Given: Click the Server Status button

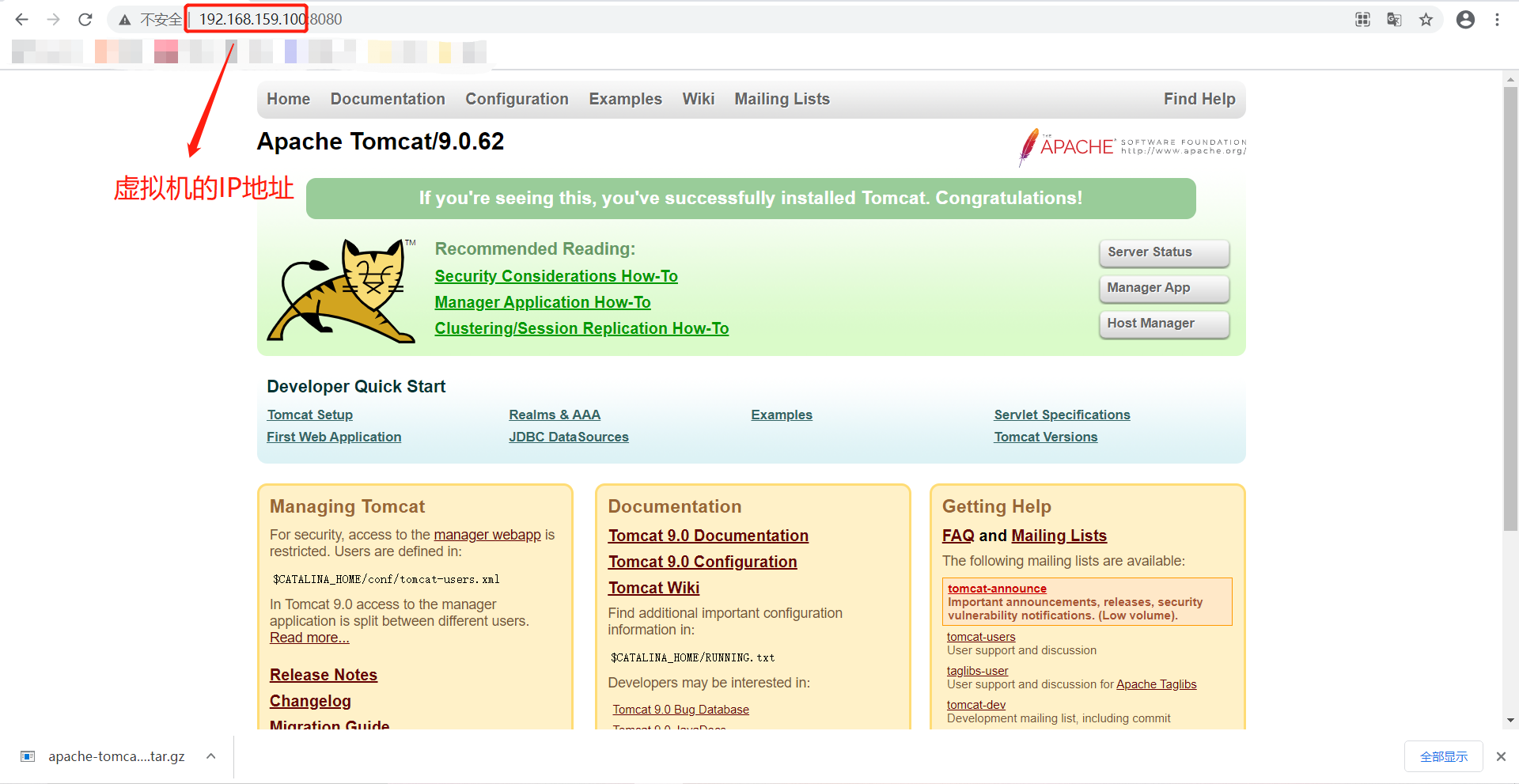Looking at the screenshot, I should point(1164,252).
